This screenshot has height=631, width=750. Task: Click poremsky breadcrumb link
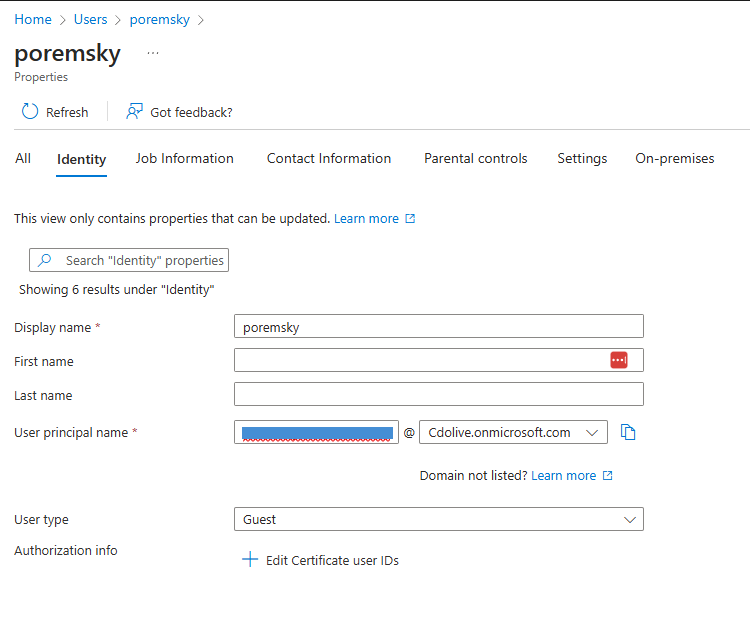coord(160,20)
